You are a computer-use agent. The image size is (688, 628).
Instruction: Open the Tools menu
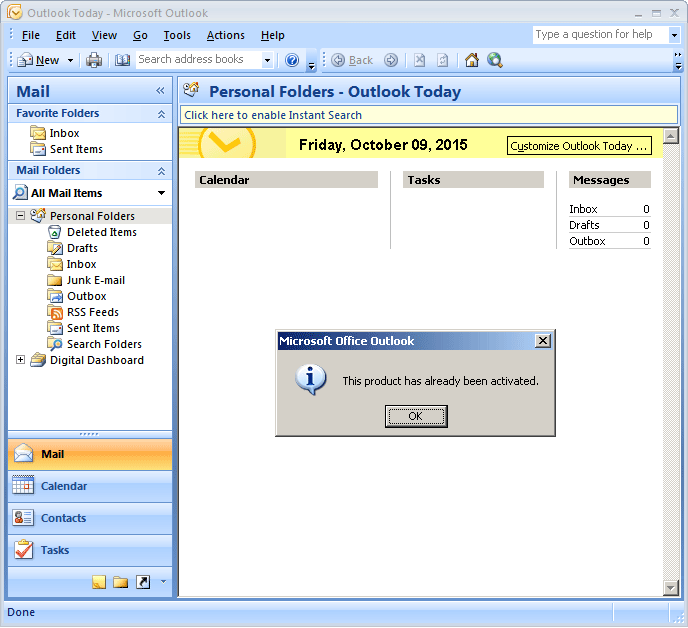click(x=177, y=35)
